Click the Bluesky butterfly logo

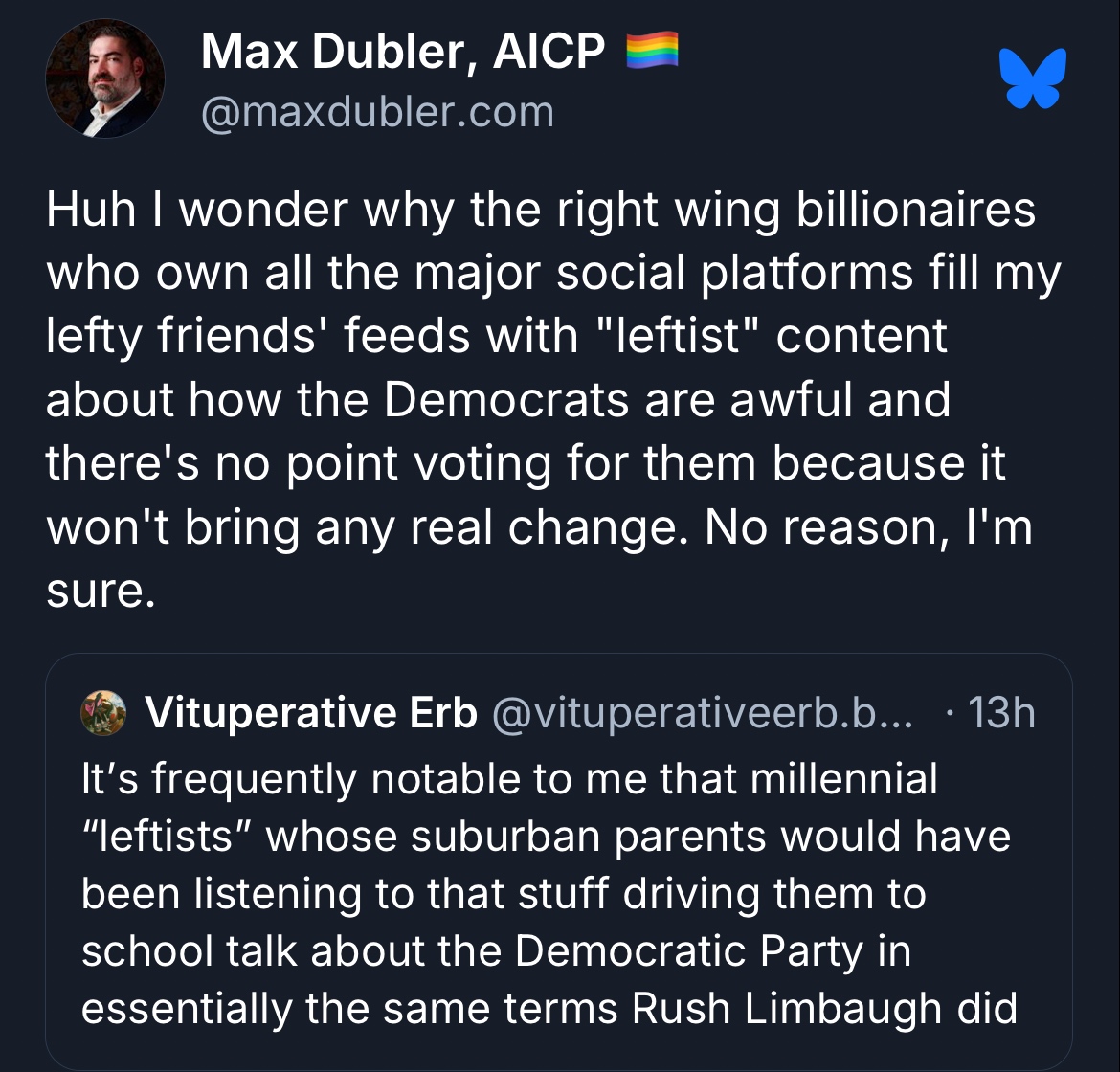tap(1032, 78)
